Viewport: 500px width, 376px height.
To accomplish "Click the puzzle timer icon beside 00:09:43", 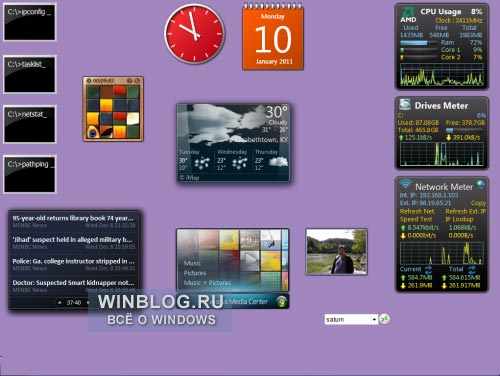I will (x=89, y=81).
